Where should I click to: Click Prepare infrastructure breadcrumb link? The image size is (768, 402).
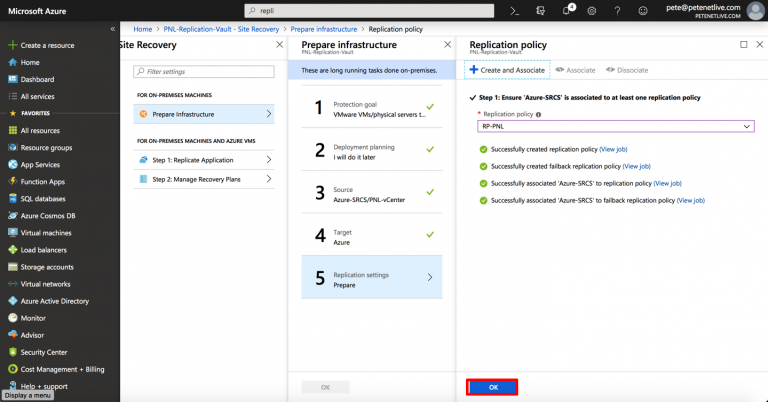coord(324,29)
